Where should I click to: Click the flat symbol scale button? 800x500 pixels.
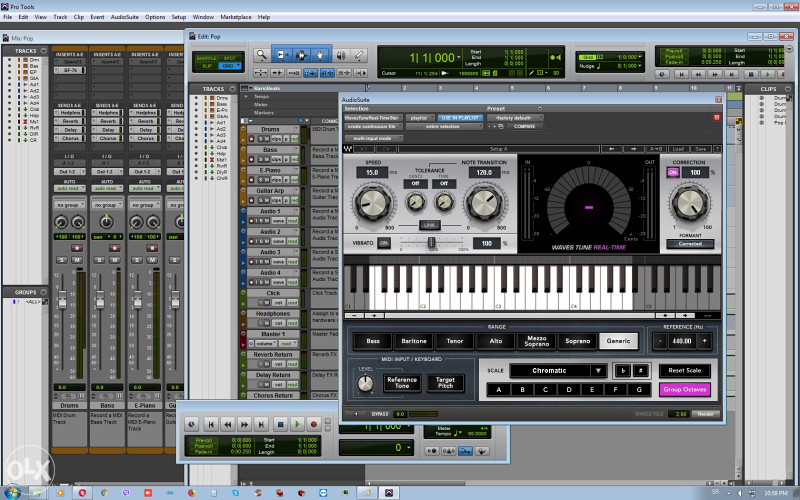pos(623,371)
